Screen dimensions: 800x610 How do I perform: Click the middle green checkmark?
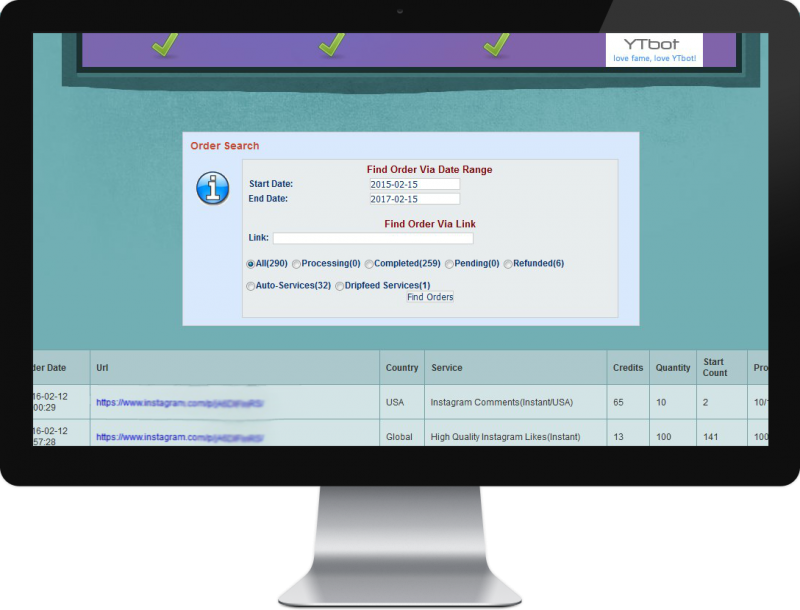pos(331,45)
